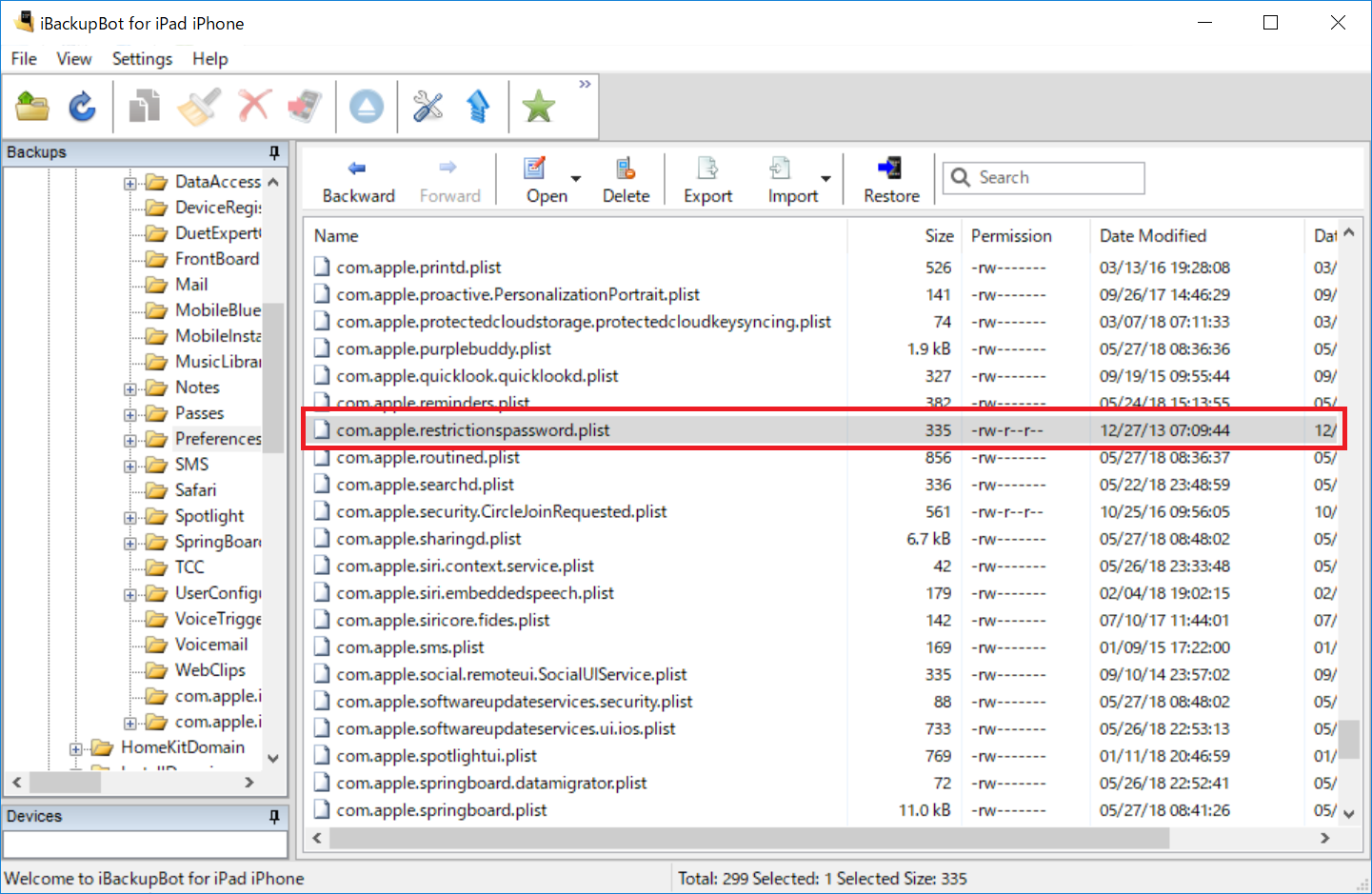Screen dimensions: 1372x894
Task: Expand the Passes folder node
Action: [130, 414]
